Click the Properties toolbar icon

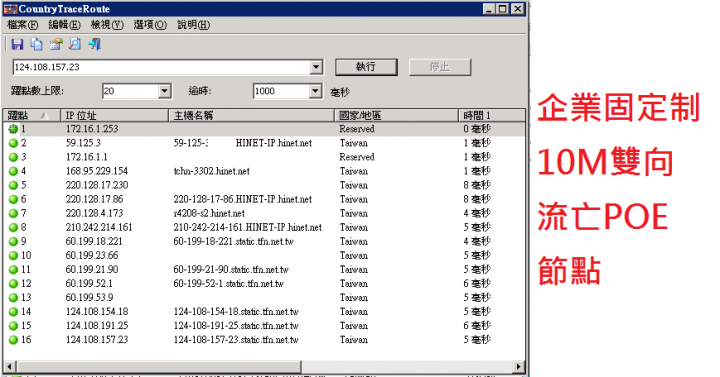(56, 44)
